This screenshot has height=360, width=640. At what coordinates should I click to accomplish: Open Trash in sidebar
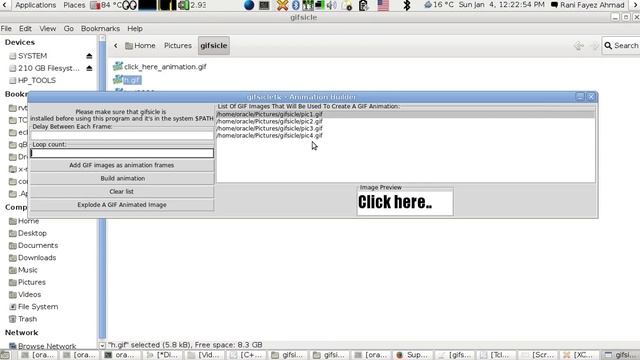coord(23,319)
